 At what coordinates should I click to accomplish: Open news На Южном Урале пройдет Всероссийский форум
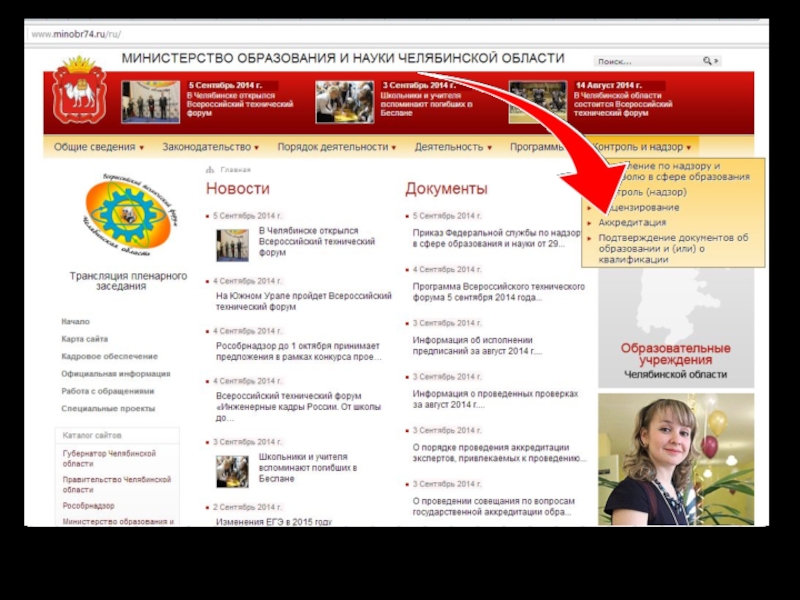304,301
